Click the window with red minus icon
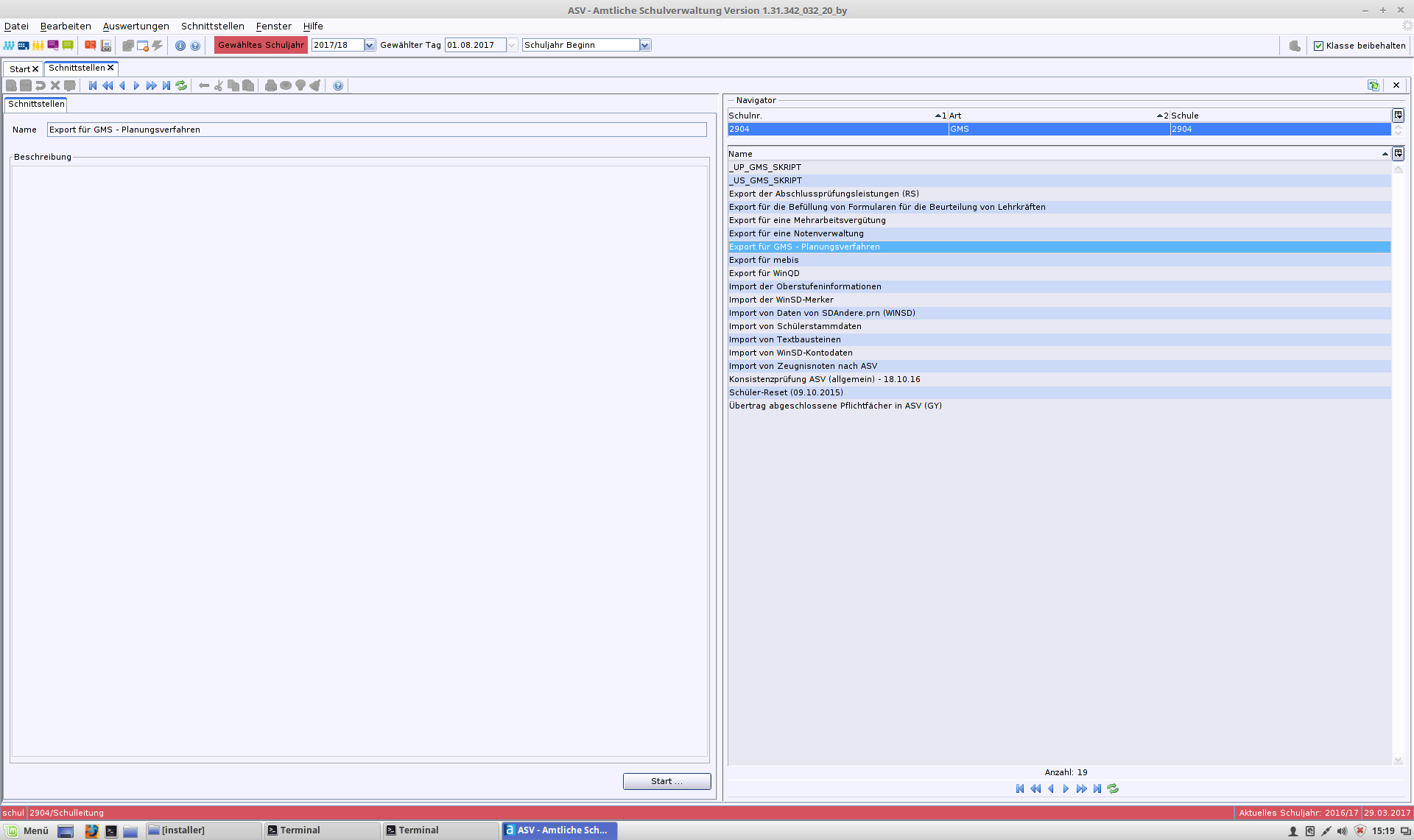Image resolution: width=1414 pixels, height=840 pixels. pos(143,46)
